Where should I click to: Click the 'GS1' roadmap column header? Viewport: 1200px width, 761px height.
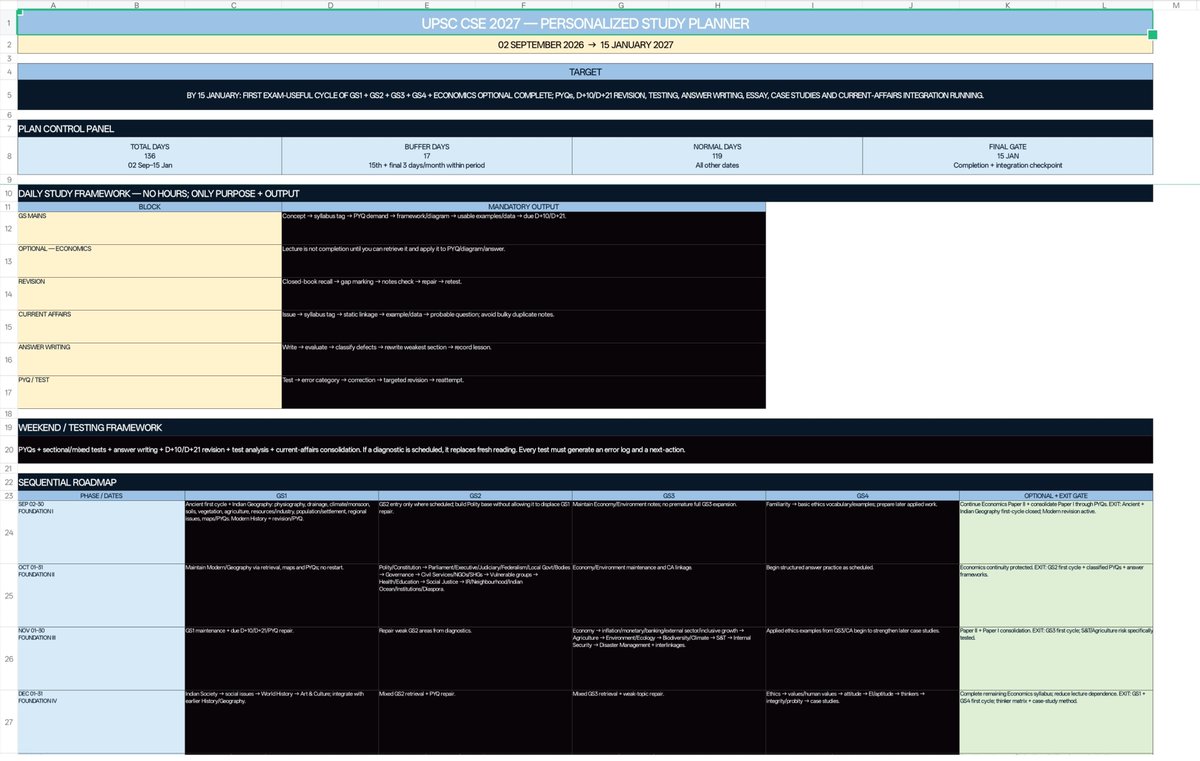click(x=281, y=495)
